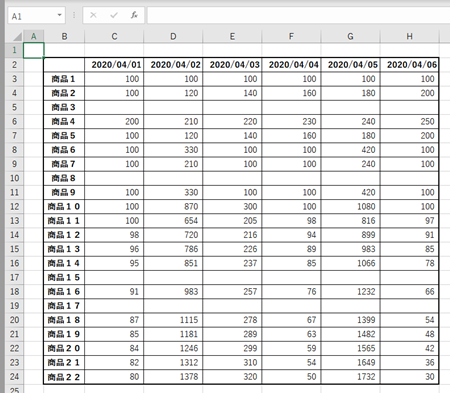Image resolution: width=450 pixels, height=393 pixels.
Task: Click cell with value 250 in 商品４ row
Action: (409, 122)
